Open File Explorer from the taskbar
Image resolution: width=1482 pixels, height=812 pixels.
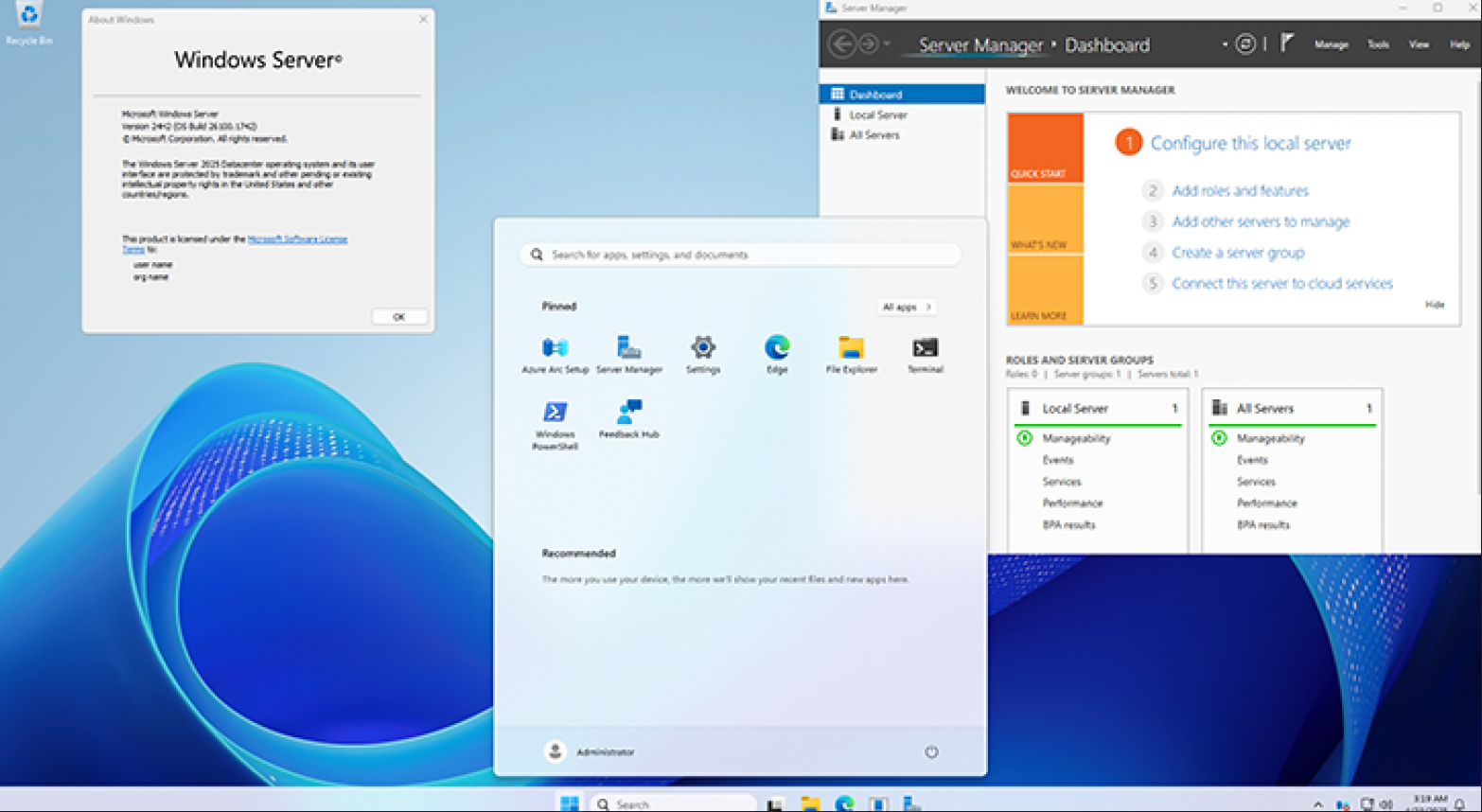pyautogui.click(x=810, y=803)
